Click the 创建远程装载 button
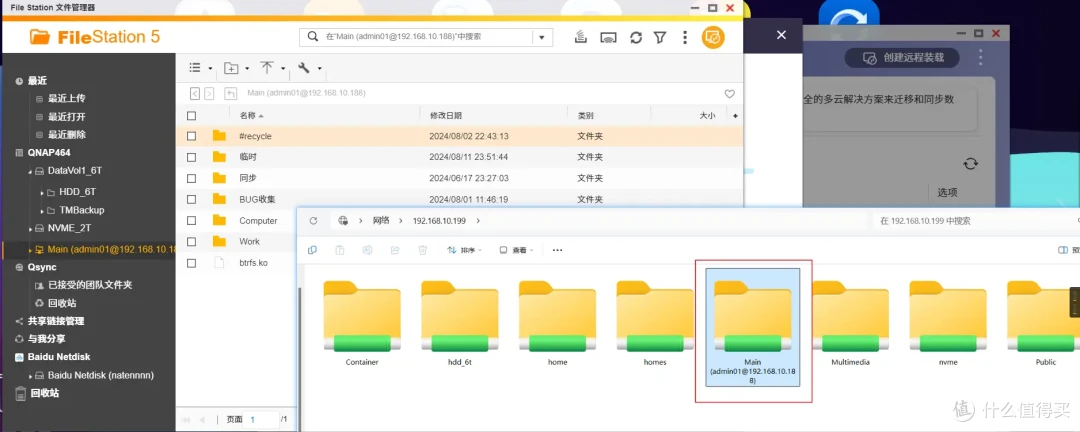Image resolution: width=1080 pixels, height=432 pixels. point(902,58)
